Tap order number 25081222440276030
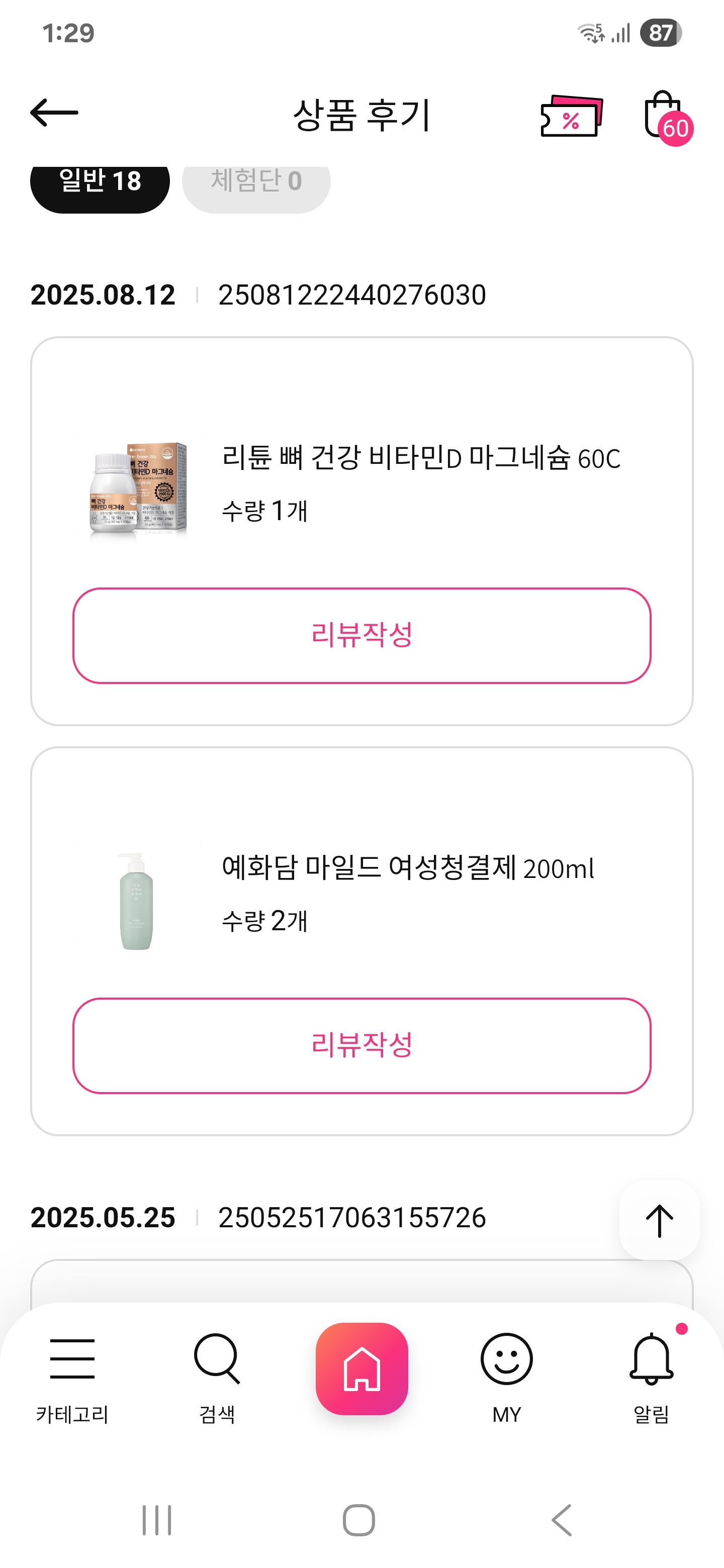The width and height of the screenshot is (724, 1568). pyautogui.click(x=352, y=295)
